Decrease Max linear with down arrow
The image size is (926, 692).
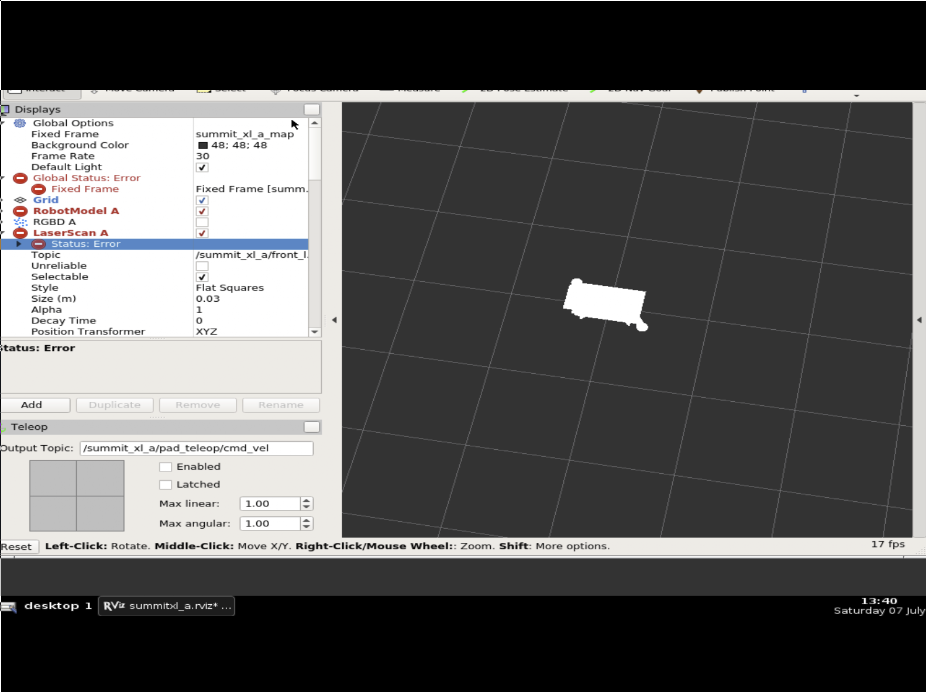coord(306,507)
